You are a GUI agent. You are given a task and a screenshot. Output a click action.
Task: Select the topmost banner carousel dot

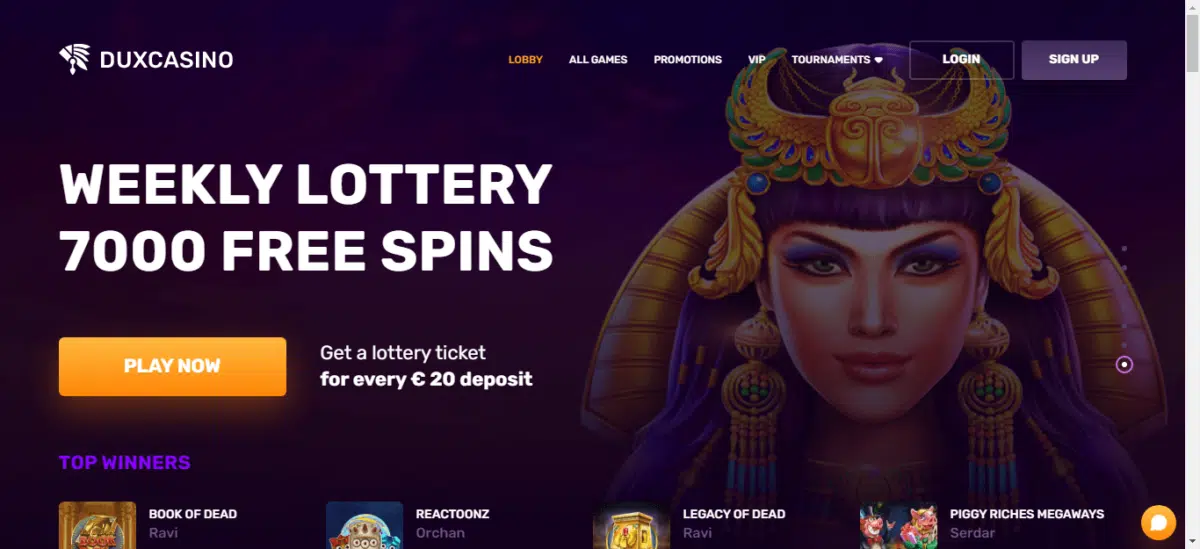tap(1125, 248)
